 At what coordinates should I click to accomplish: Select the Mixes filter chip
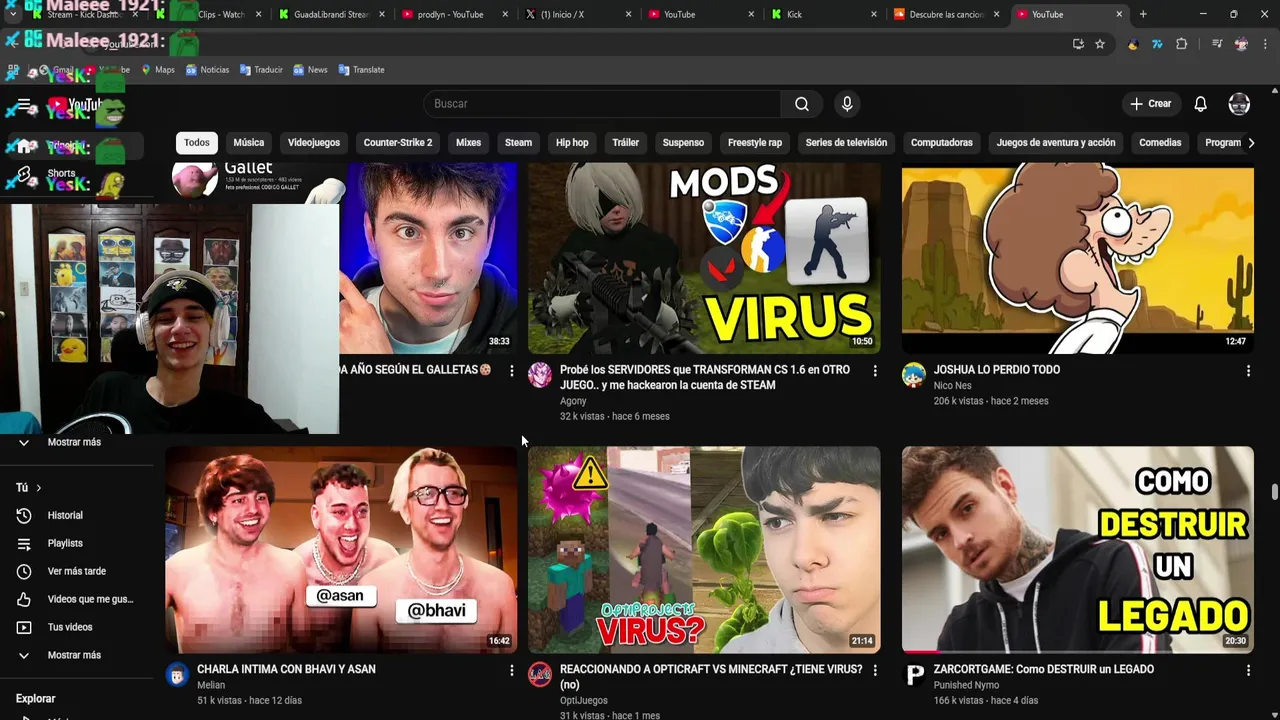coord(468,143)
